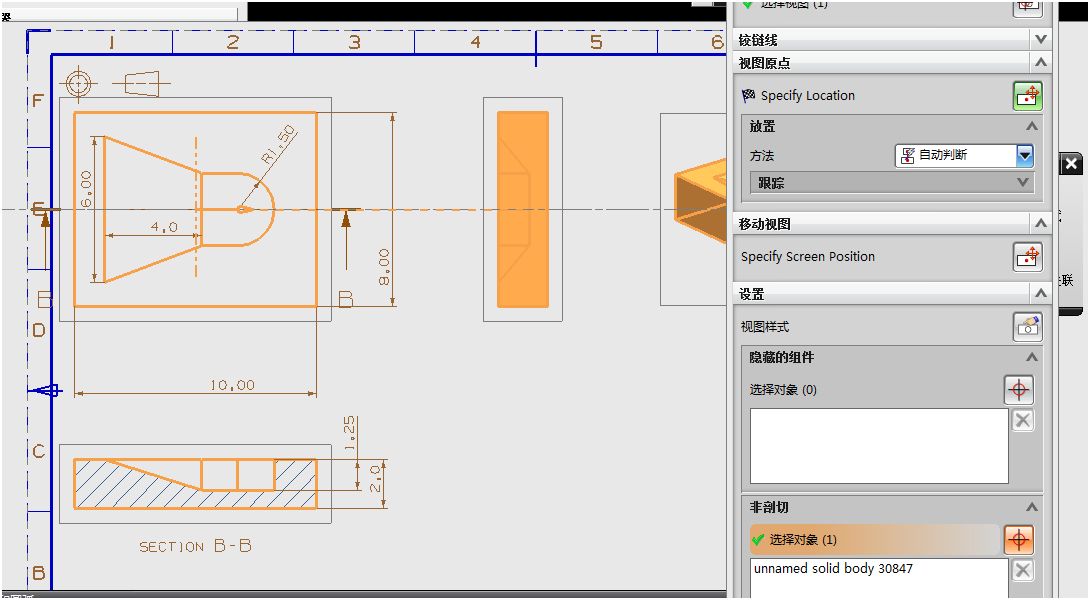Viewport: 1090px width, 600px height.
Task: Click non-sectioned select object crosshair icon
Action: pyautogui.click(x=1018, y=540)
